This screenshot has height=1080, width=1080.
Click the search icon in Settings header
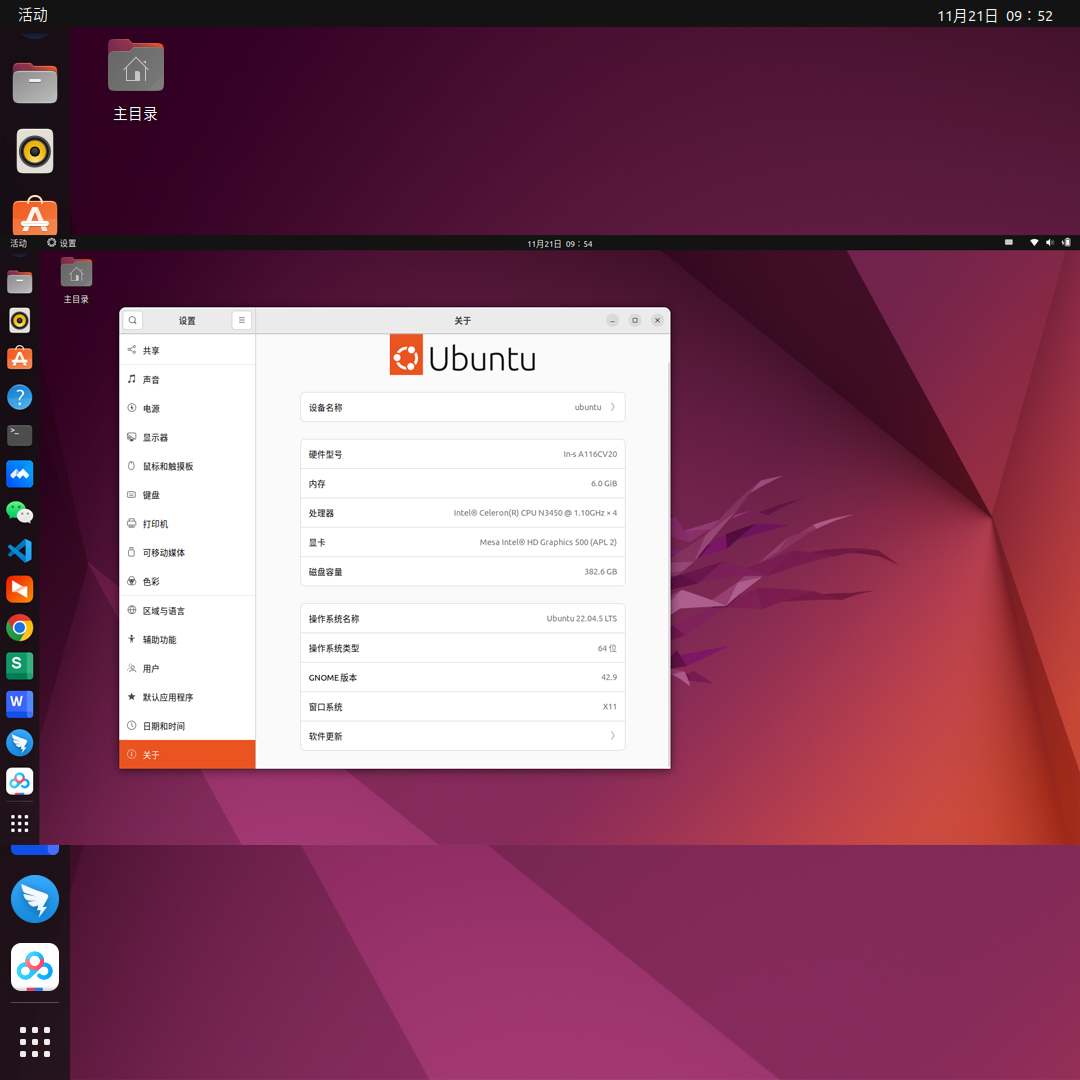click(x=133, y=320)
